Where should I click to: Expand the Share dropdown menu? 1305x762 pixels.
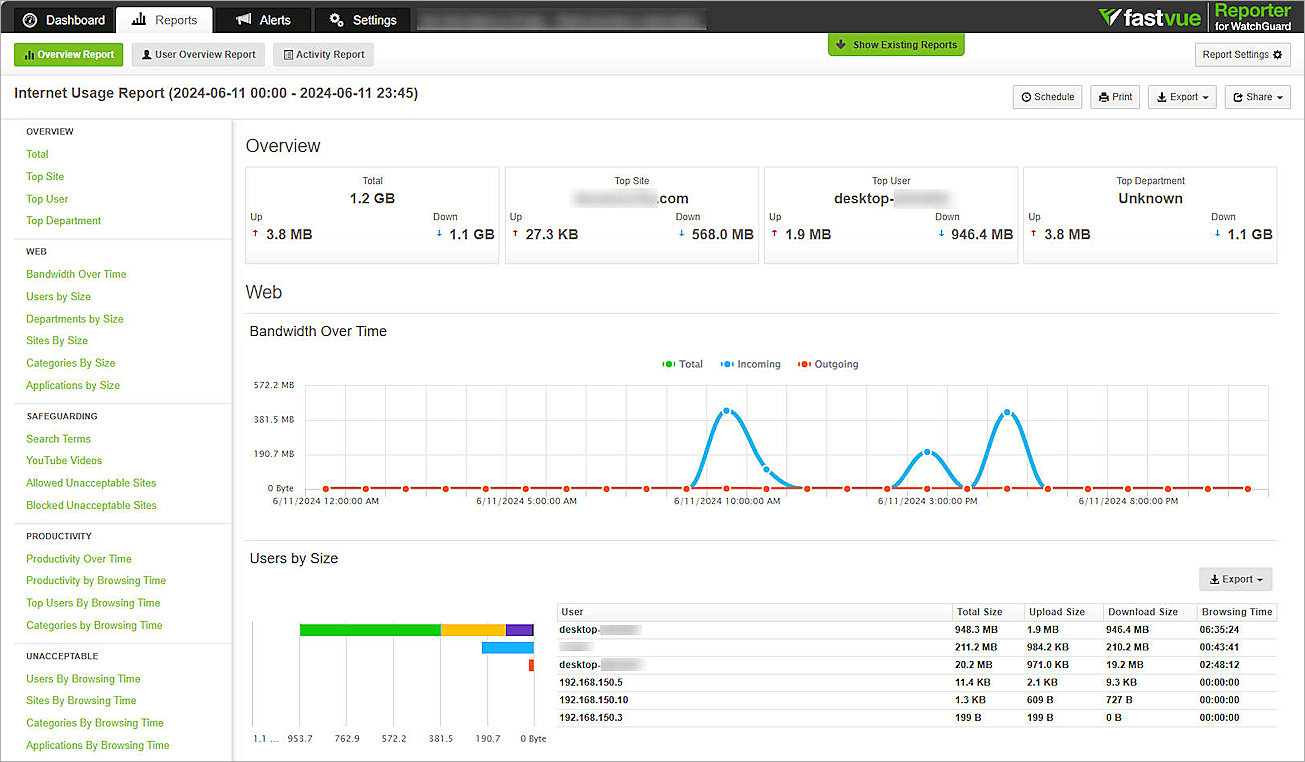pos(1257,97)
